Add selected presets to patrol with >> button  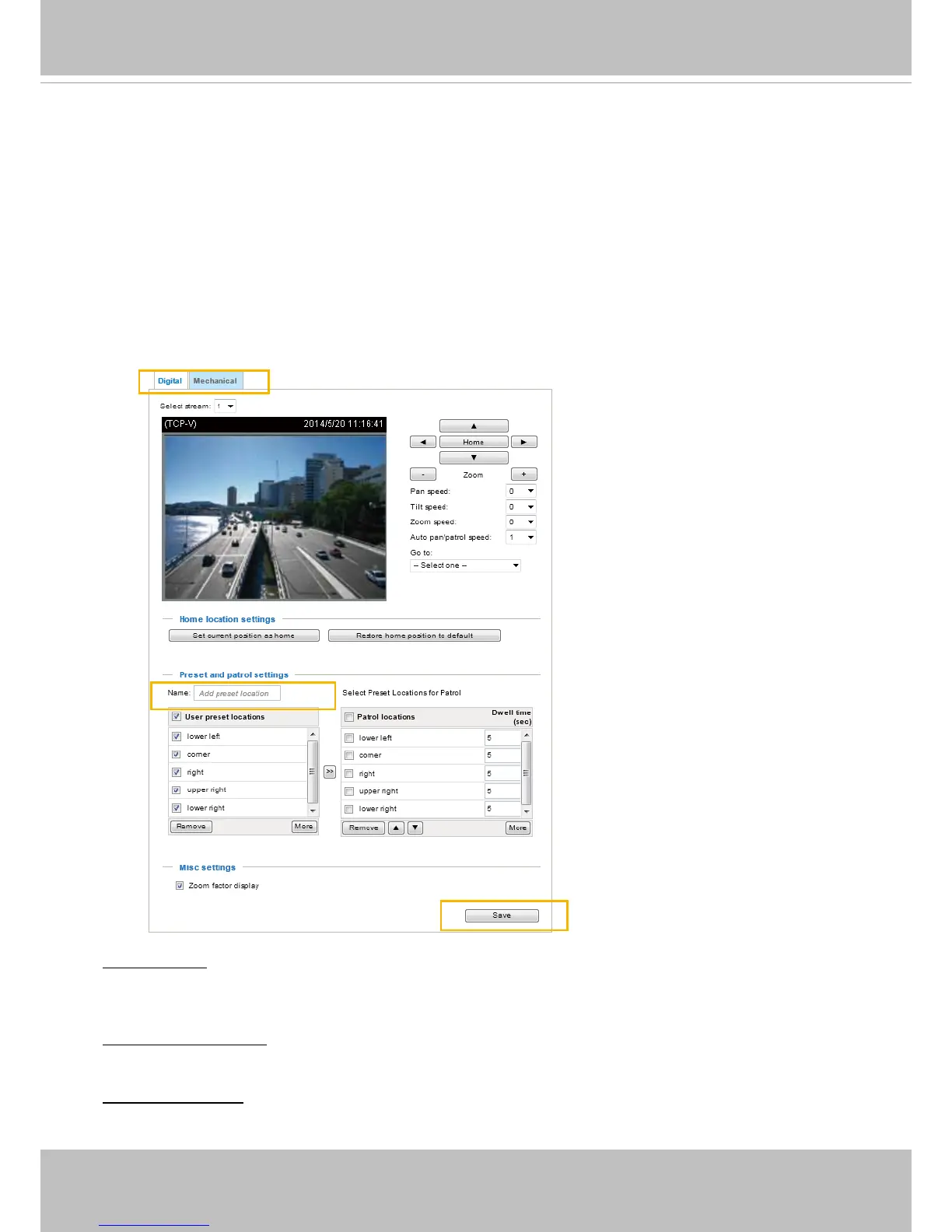(330, 772)
